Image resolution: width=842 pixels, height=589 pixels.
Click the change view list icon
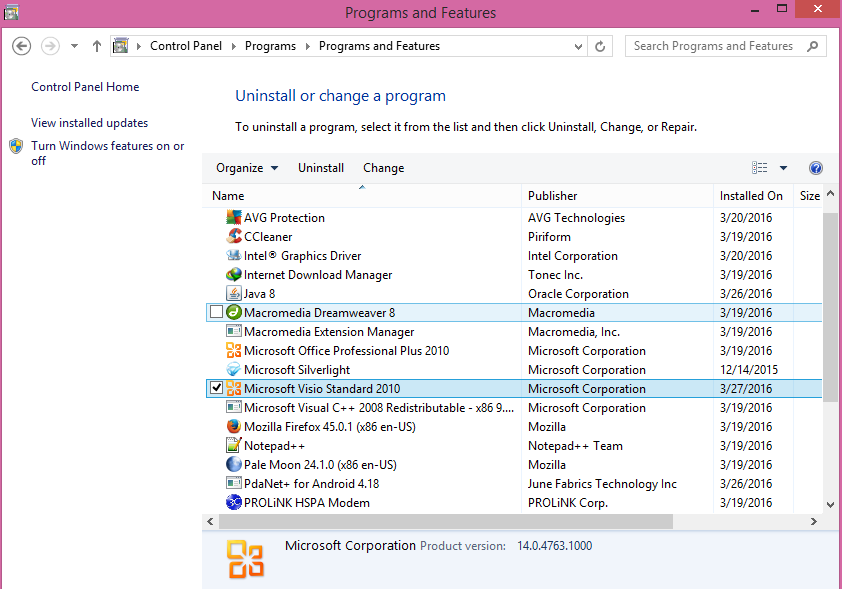click(759, 168)
